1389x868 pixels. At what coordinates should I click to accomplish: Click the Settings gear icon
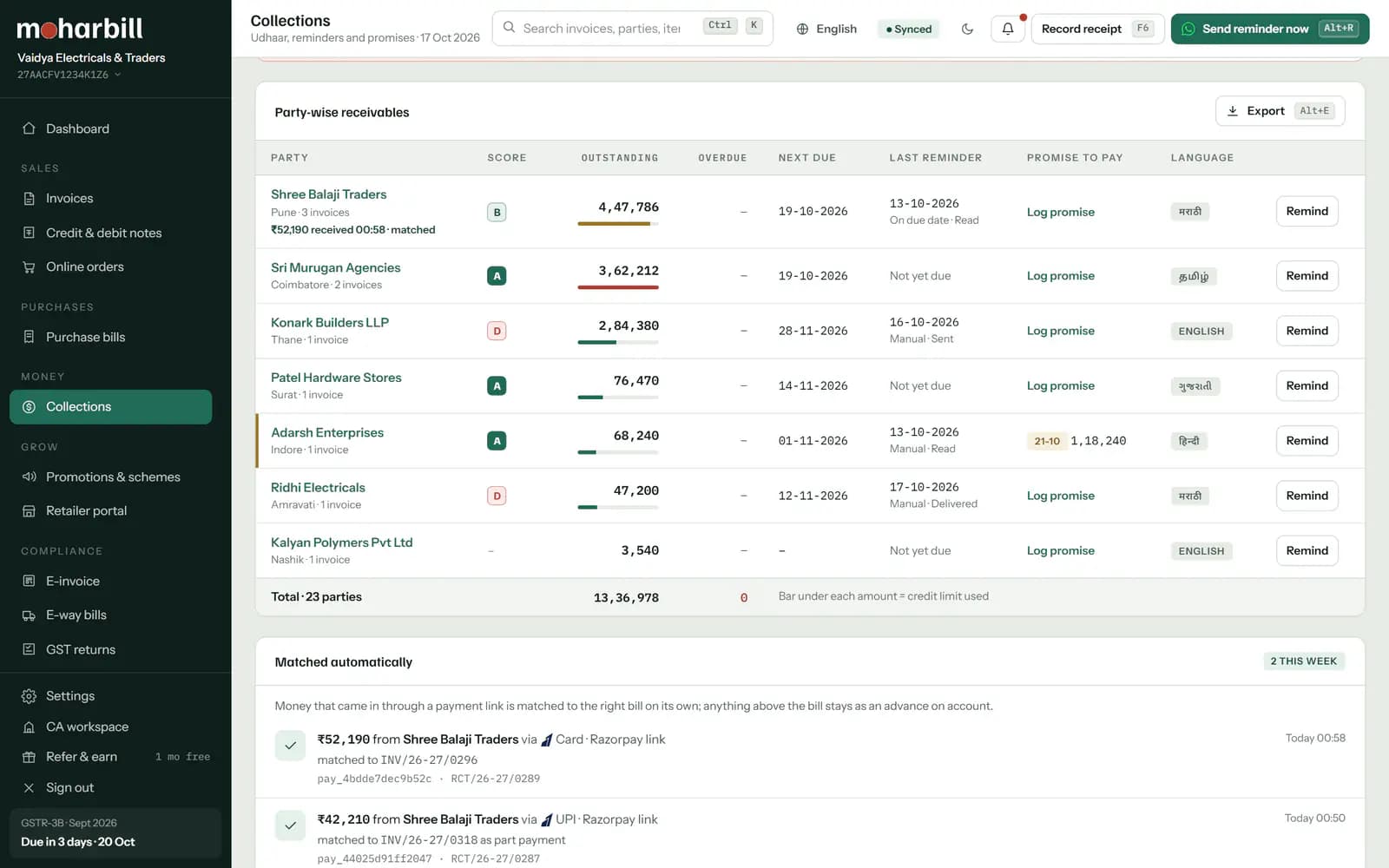(29, 696)
